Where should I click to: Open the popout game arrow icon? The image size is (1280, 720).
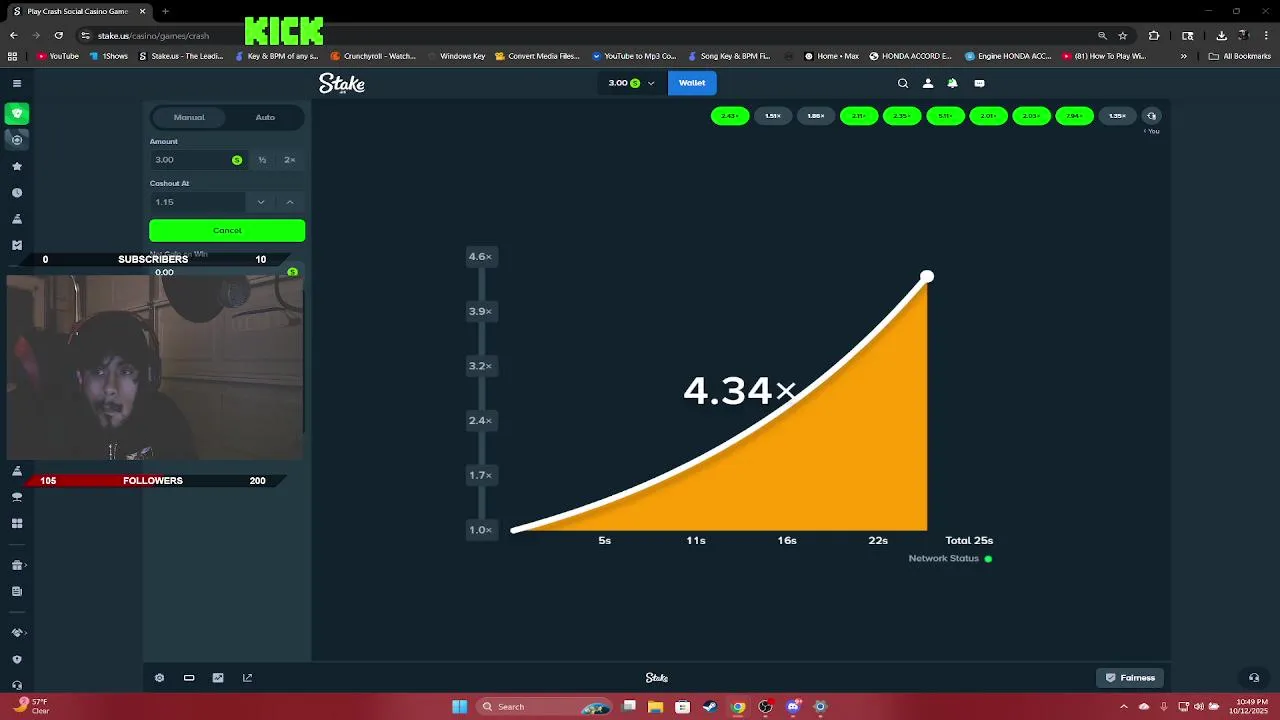247,678
